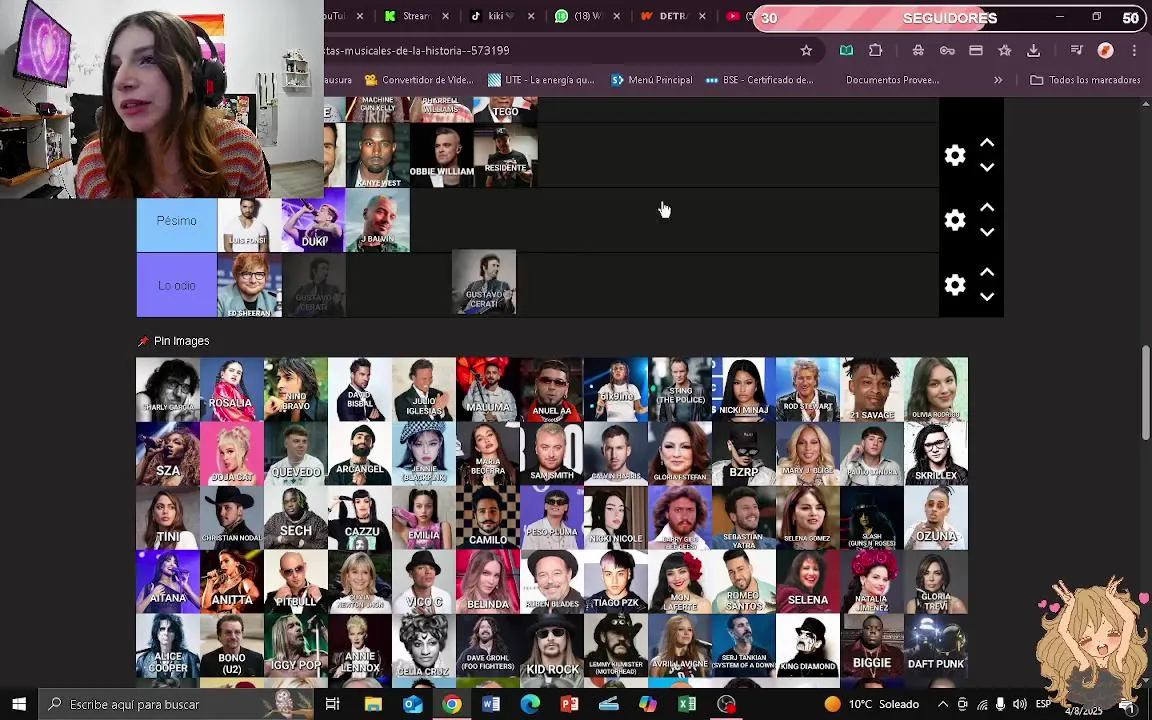
Task: Open Convertidor de Vide... bookmark
Action: coord(420,80)
